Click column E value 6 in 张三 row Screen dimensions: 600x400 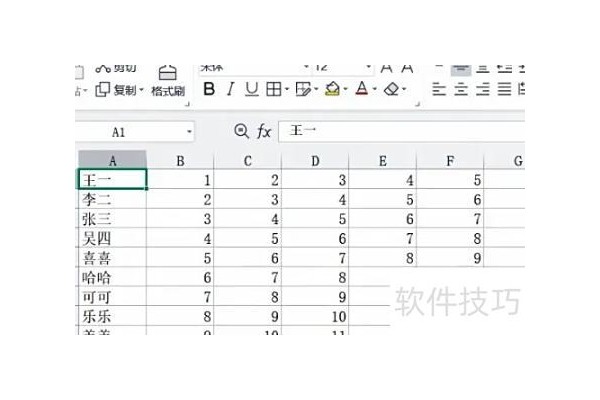(x=383, y=219)
